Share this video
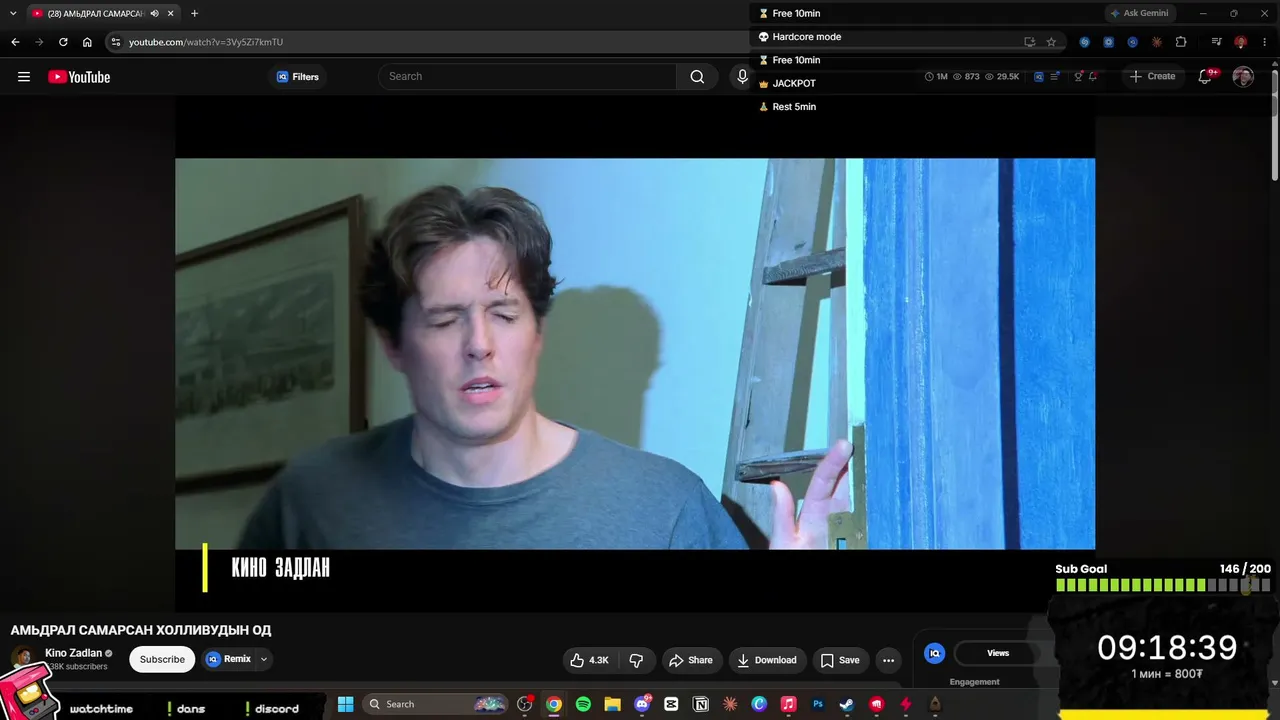Image resolution: width=1280 pixels, height=720 pixels. (691, 660)
